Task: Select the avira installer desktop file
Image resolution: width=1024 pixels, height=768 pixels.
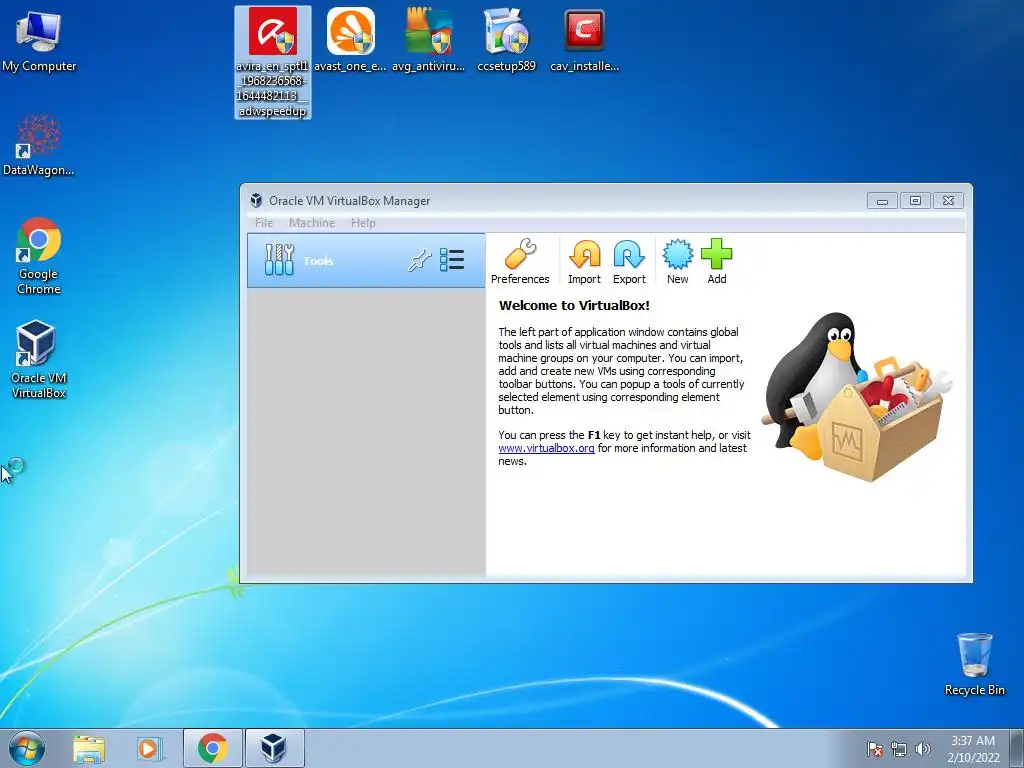Action: click(272, 63)
